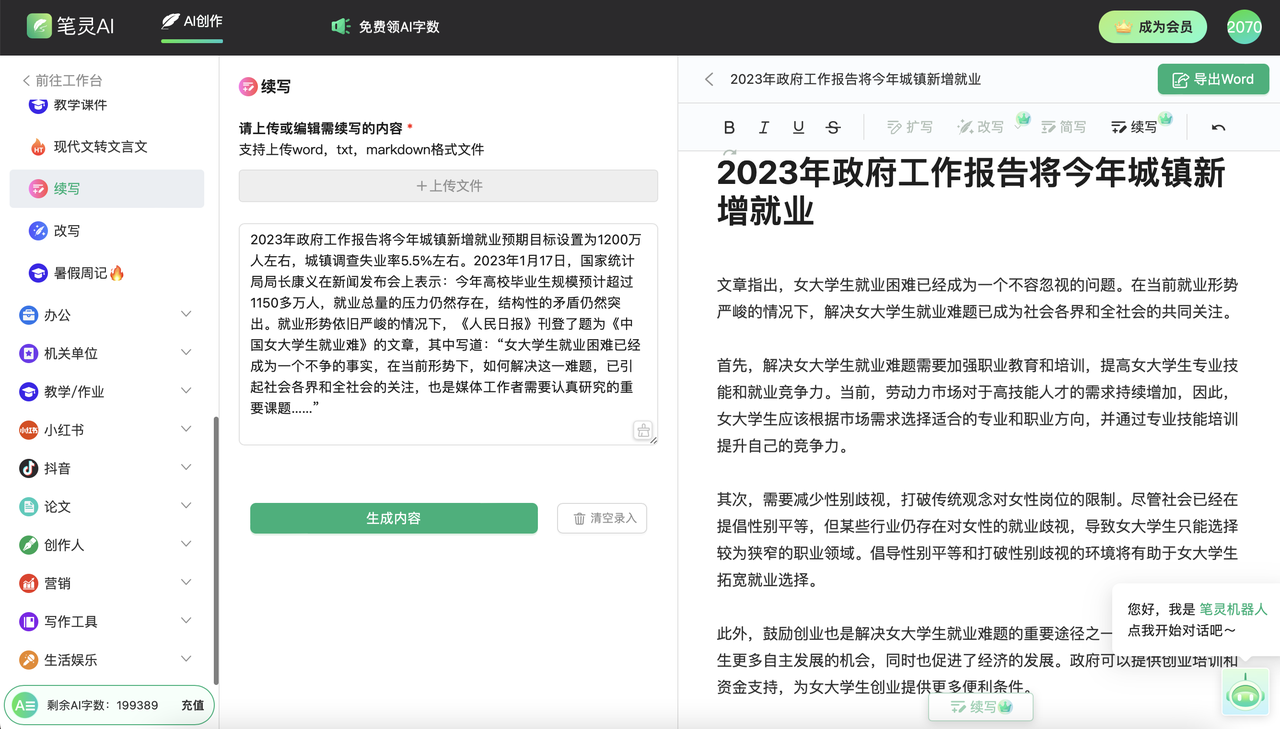Click the clean/clear icon inside text box

click(x=644, y=430)
